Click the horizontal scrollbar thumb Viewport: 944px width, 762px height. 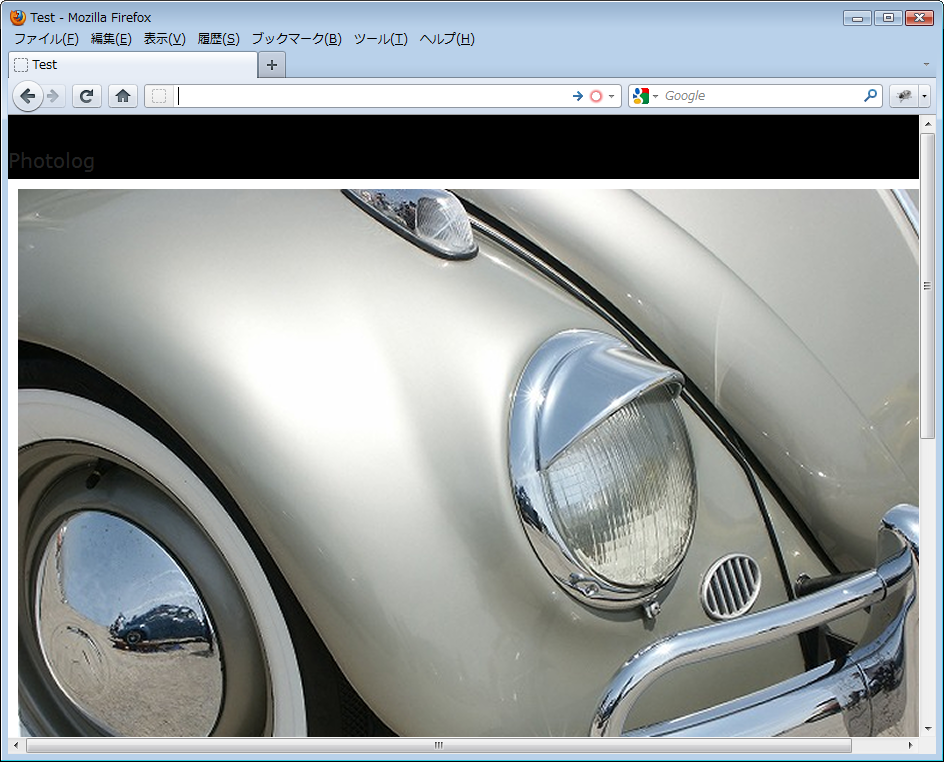point(439,745)
